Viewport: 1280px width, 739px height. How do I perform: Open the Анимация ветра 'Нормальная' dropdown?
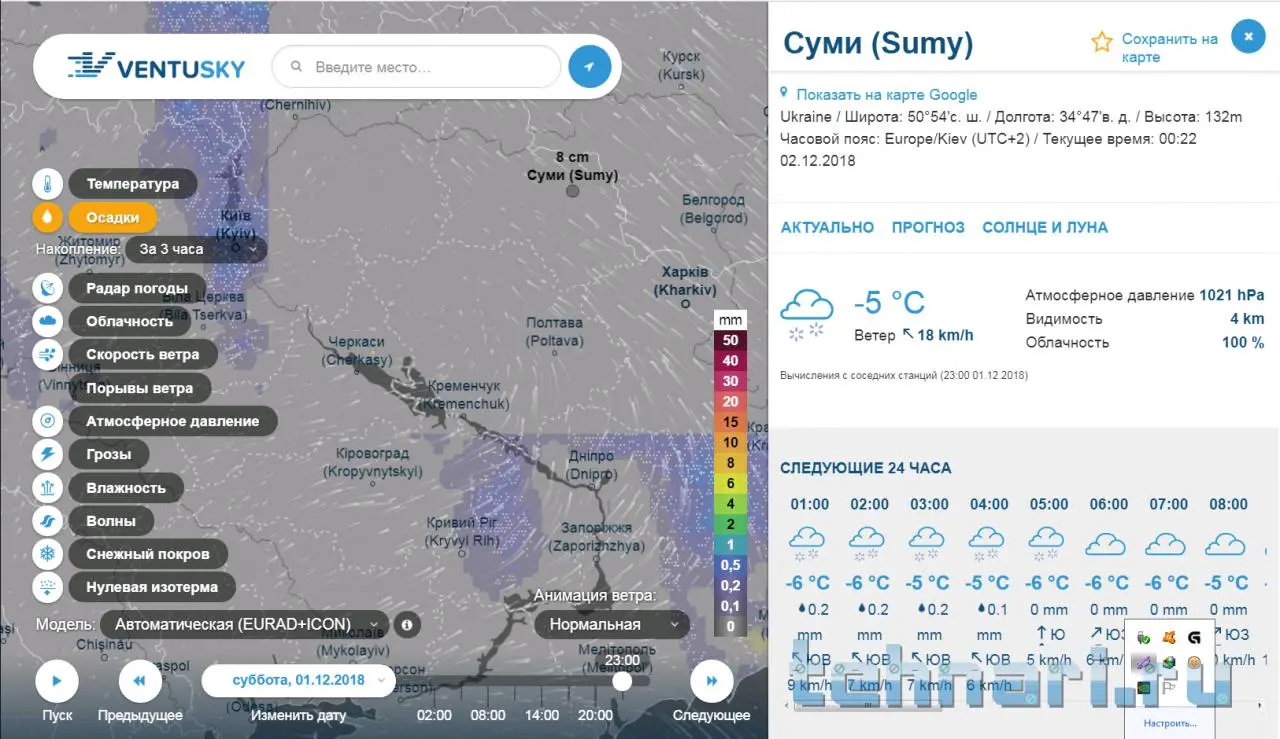[x=612, y=624]
